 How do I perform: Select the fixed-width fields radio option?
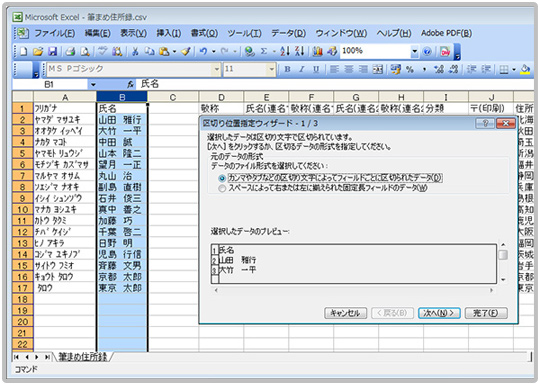point(222,188)
